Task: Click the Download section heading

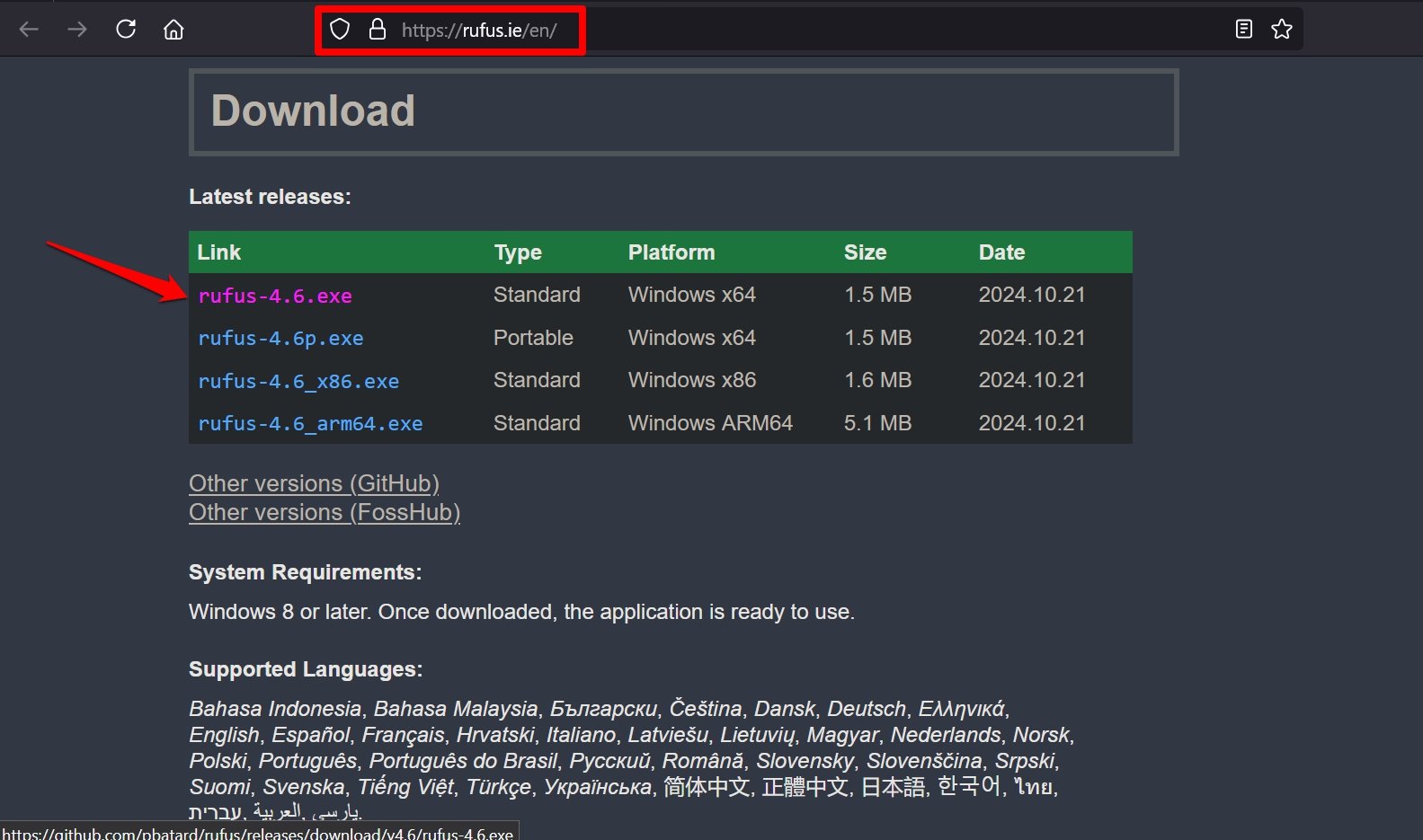Action: click(x=313, y=111)
